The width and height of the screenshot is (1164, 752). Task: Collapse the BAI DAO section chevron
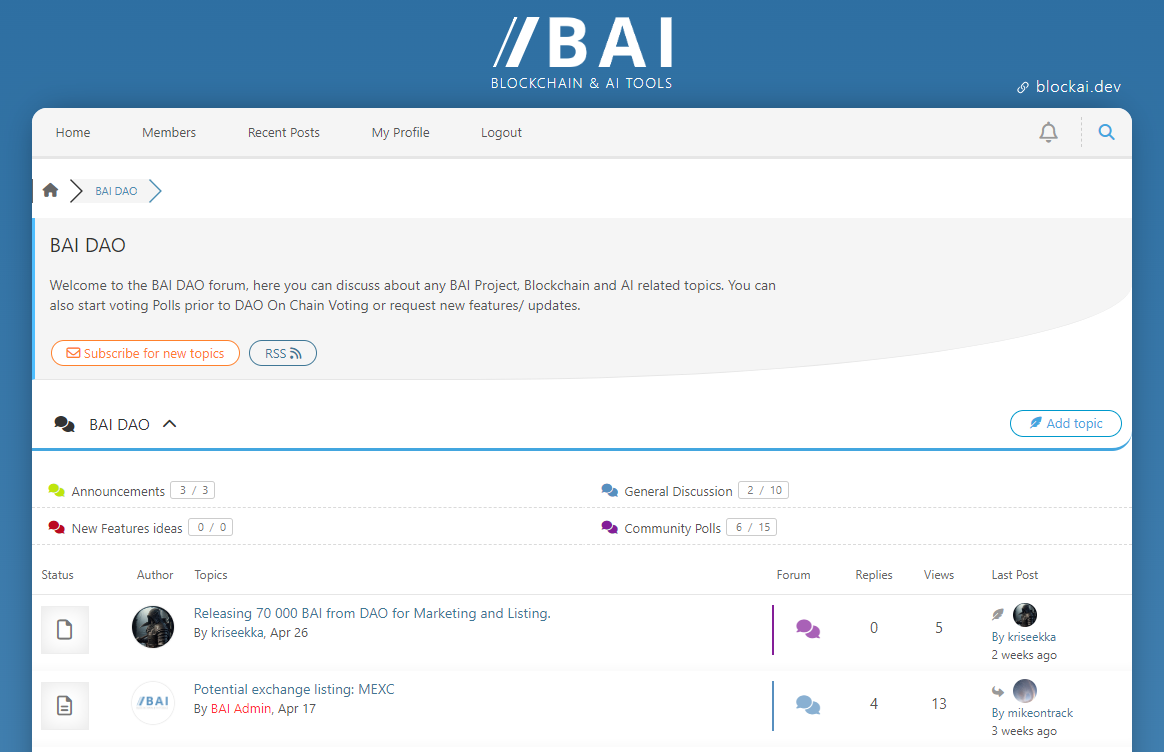(170, 424)
